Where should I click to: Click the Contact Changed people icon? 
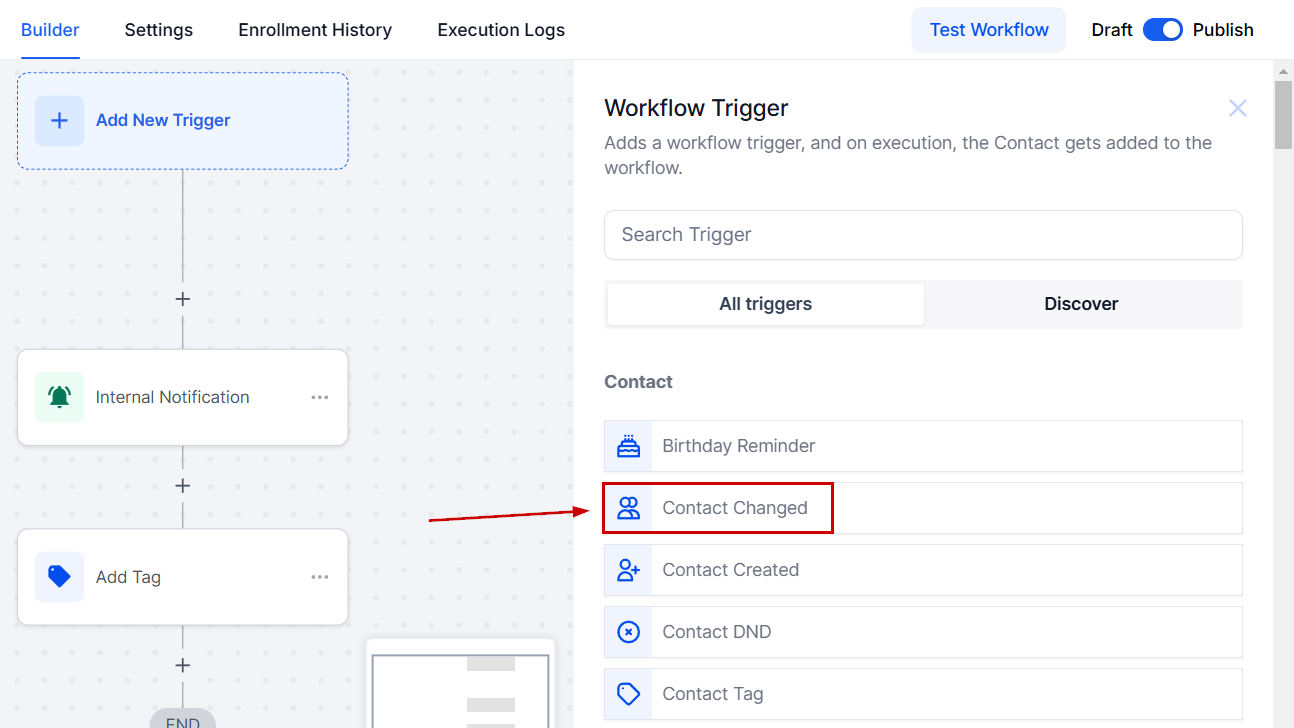(628, 508)
